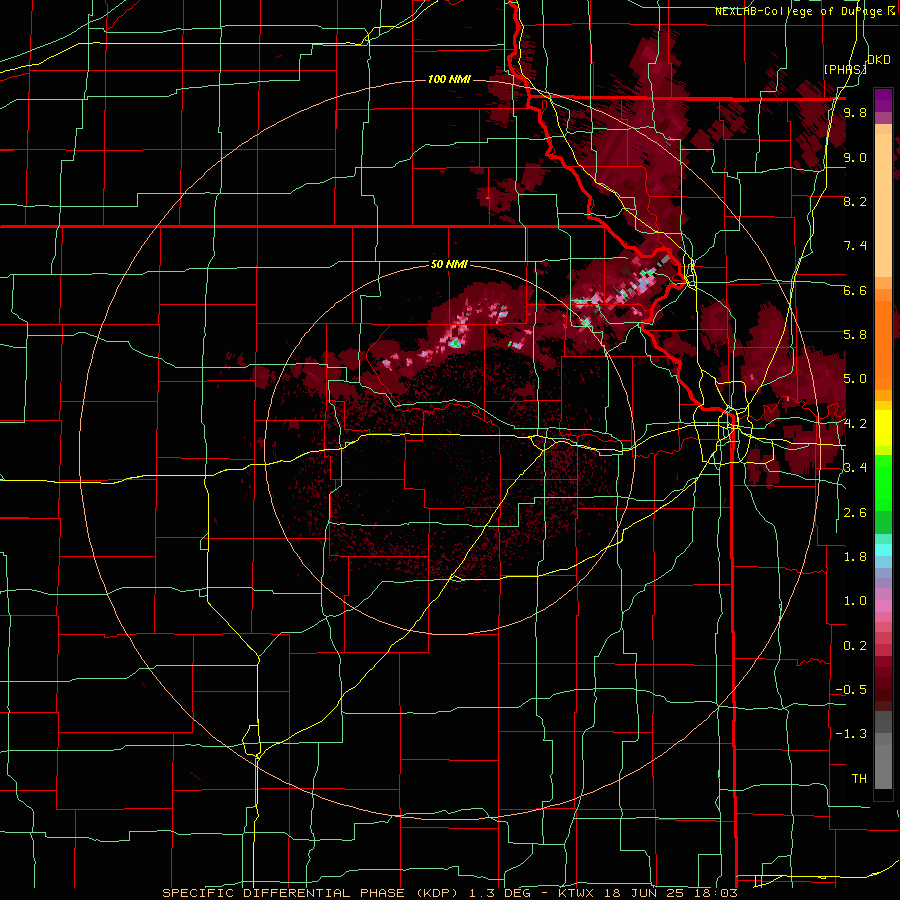Click the NEXLAB-College of DuPage label
Image resolution: width=900 pixels, height=900 pixels.
pyautogui.click(x=804, y=11)
